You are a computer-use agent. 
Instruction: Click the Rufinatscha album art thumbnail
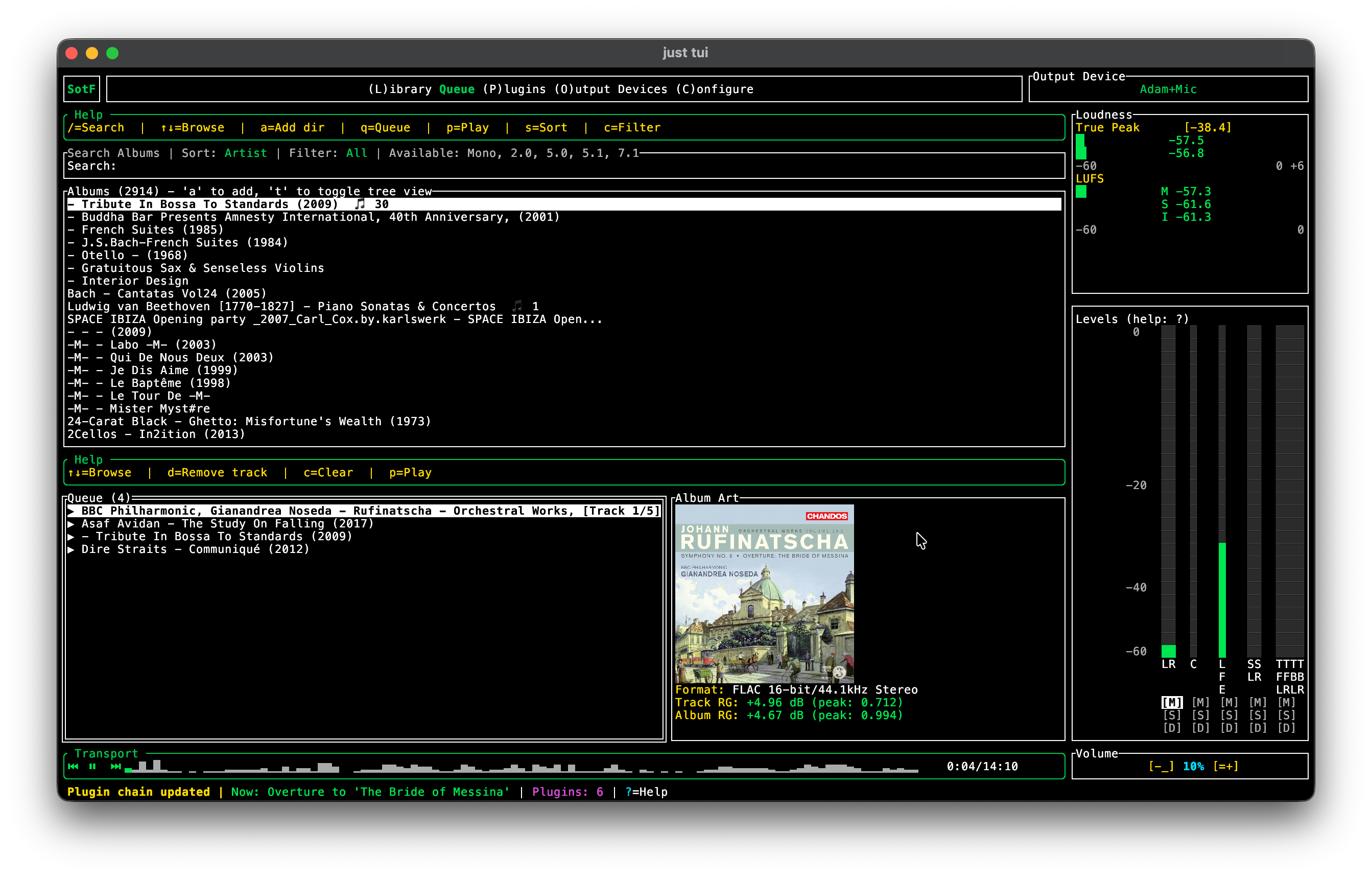click(x=765, y=593)
